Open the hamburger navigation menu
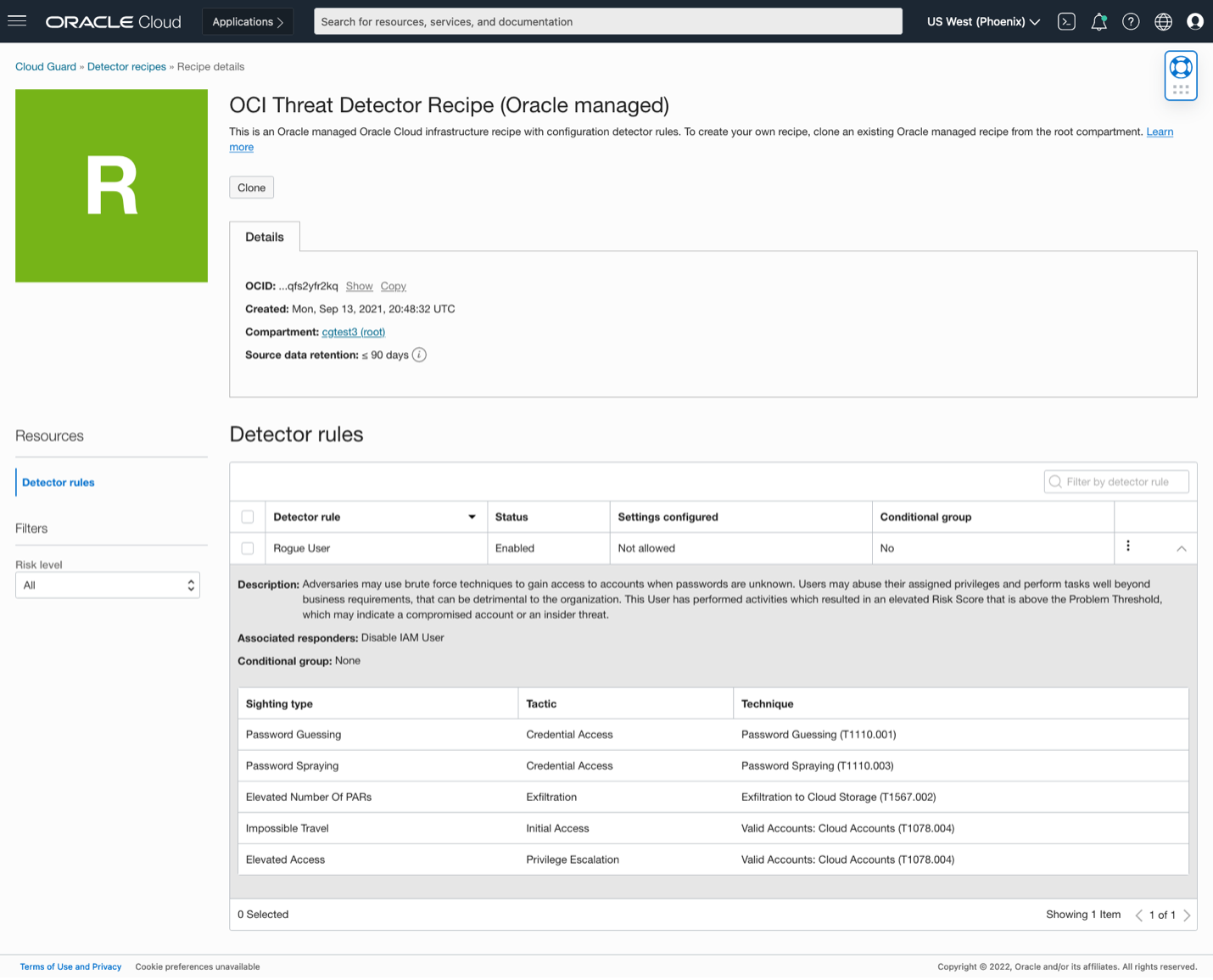 [17, 21]
